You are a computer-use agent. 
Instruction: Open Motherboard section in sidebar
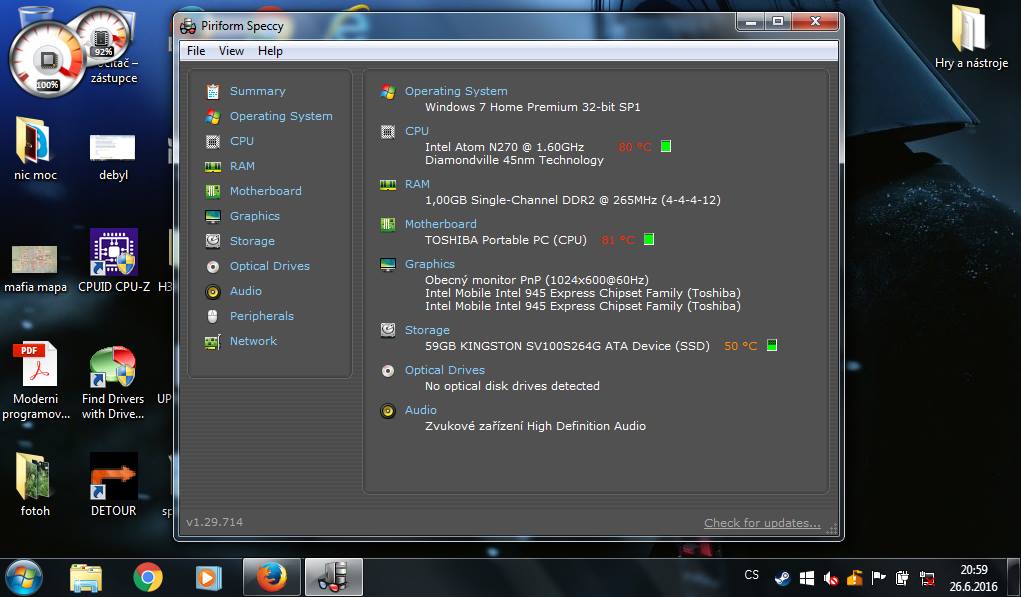[x=266, y=191]
